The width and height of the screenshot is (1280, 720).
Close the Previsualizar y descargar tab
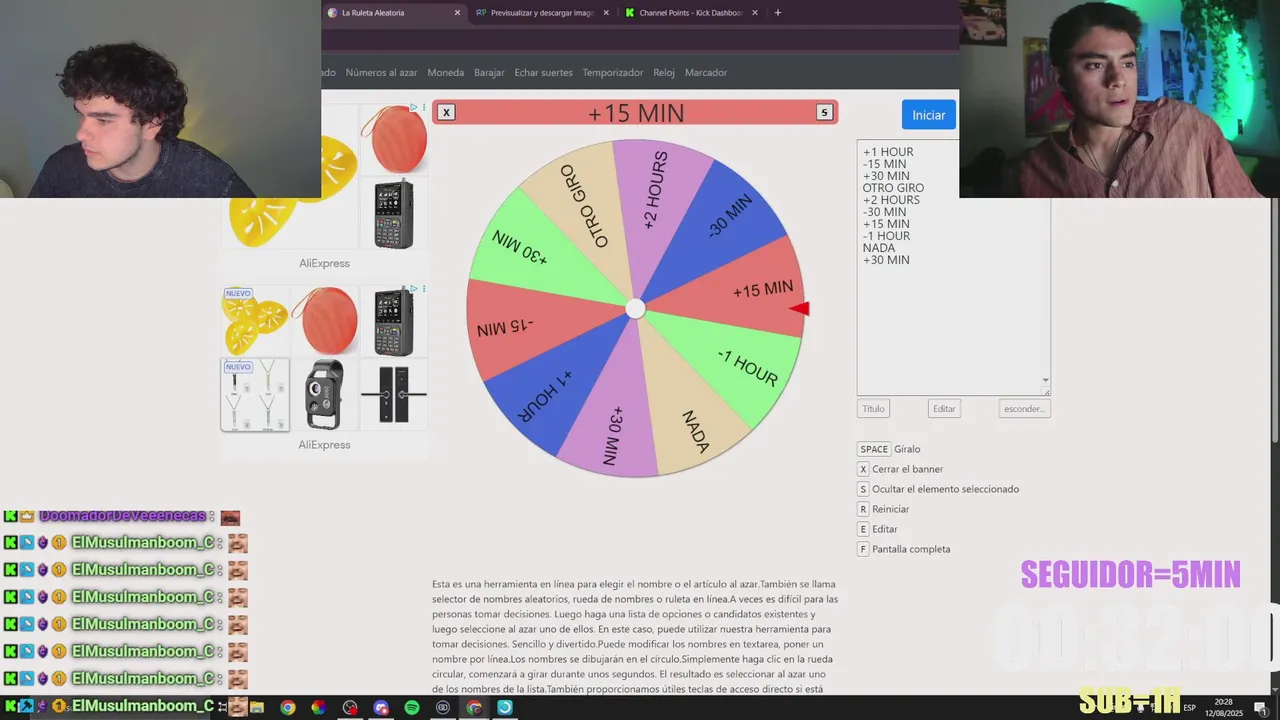tap(606, 13)
